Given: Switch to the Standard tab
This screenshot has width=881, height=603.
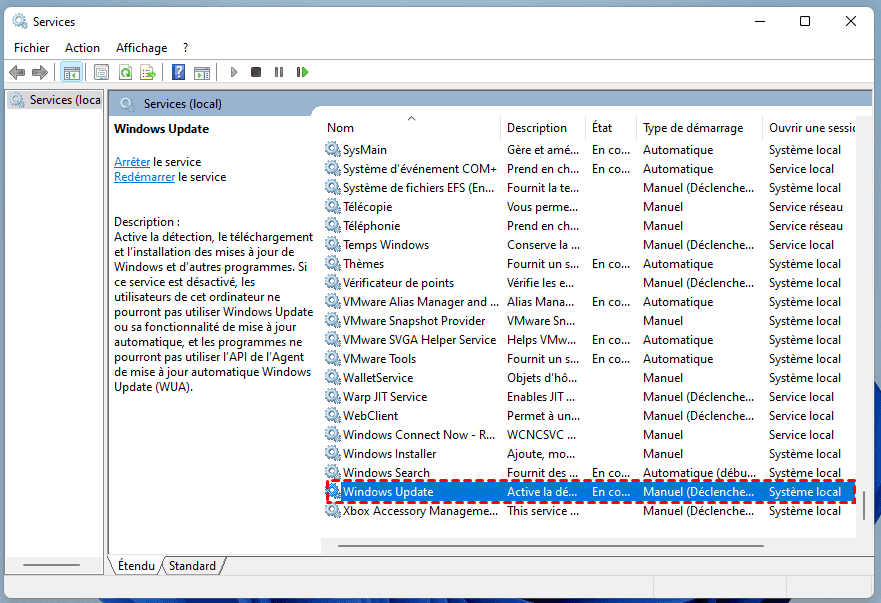Looking at the screenshot, I should (192, 566).
